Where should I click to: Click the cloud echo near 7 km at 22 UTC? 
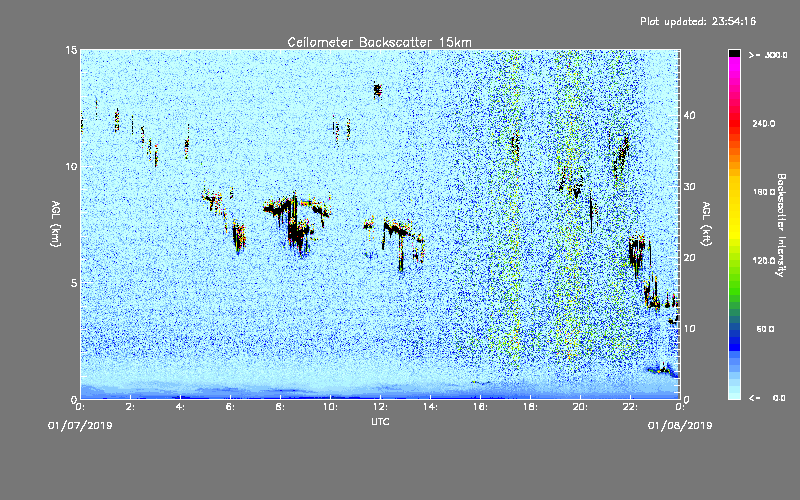637,251
